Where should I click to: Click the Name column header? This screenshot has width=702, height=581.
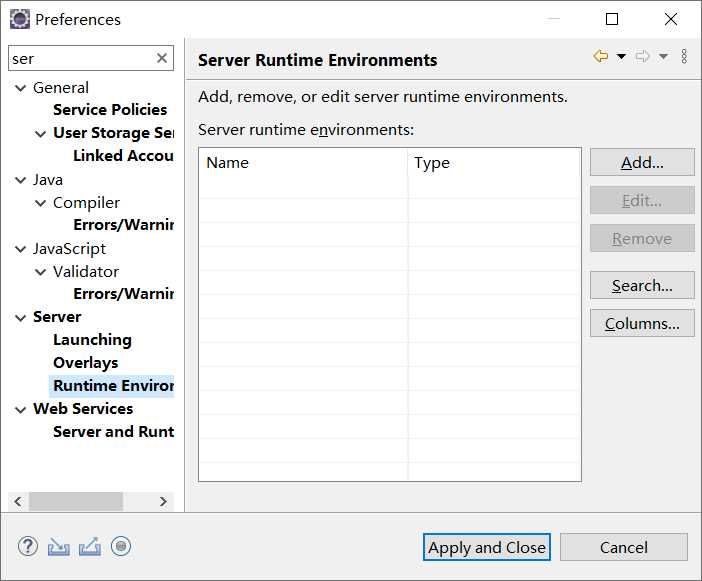tap(302, 163)
